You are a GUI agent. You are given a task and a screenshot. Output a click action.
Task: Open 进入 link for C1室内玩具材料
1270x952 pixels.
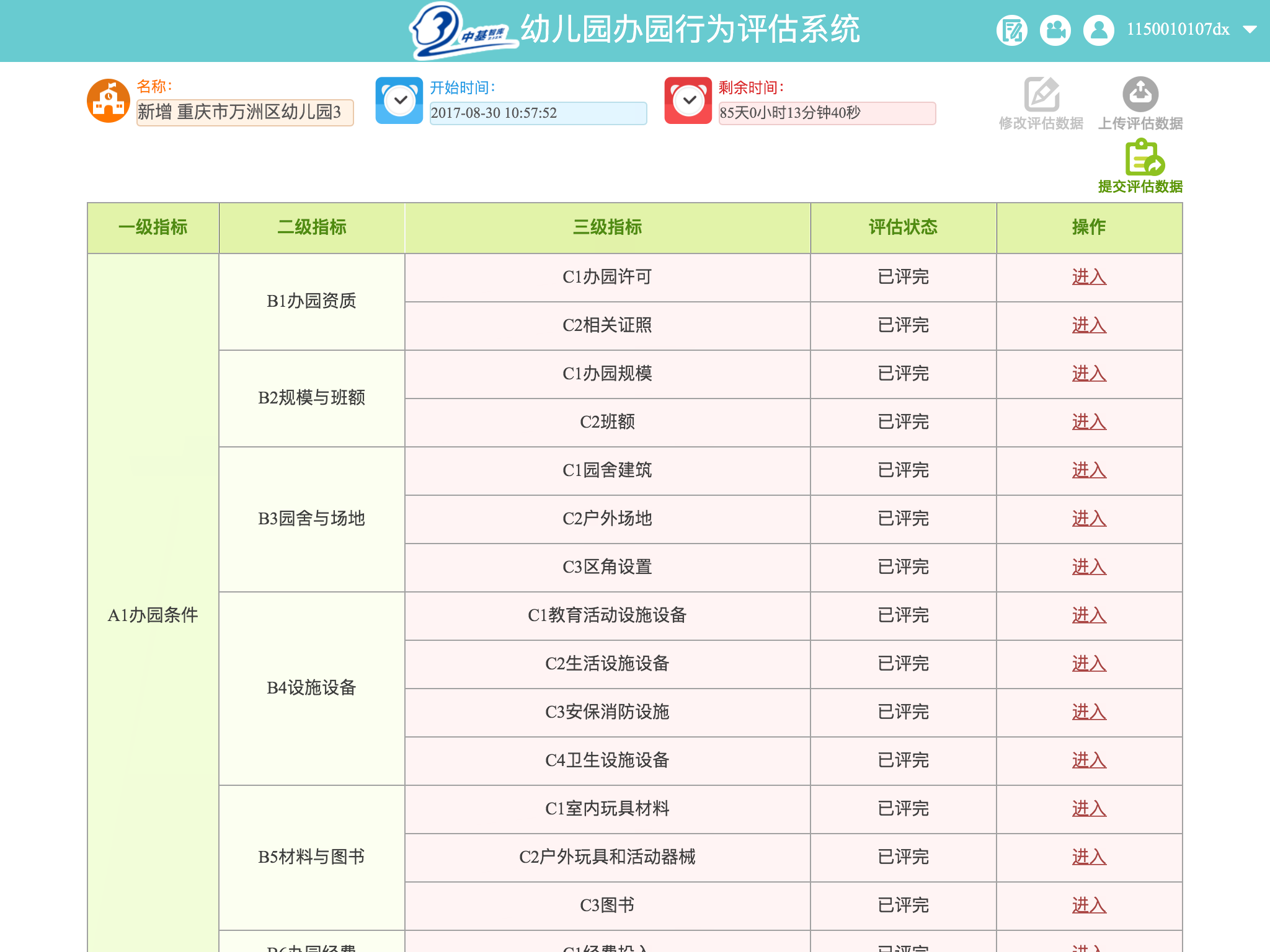click(x=1089, y=809)
